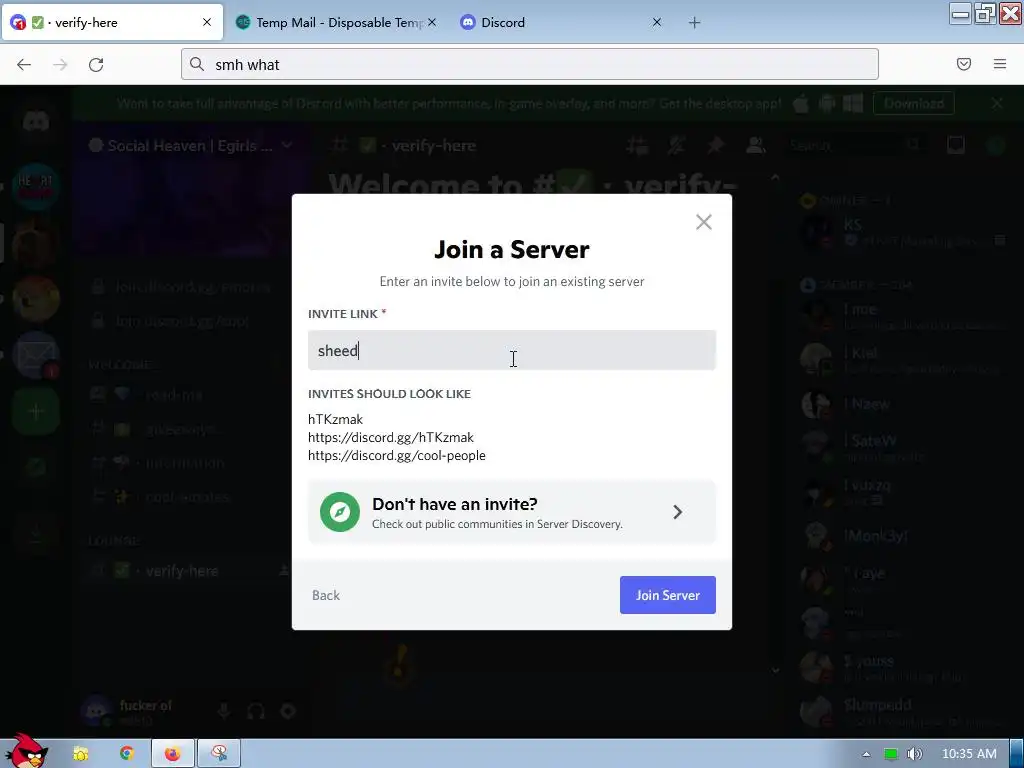Click the invite link input field
The width and height of the screenshot is (1024, 768).
511,350
